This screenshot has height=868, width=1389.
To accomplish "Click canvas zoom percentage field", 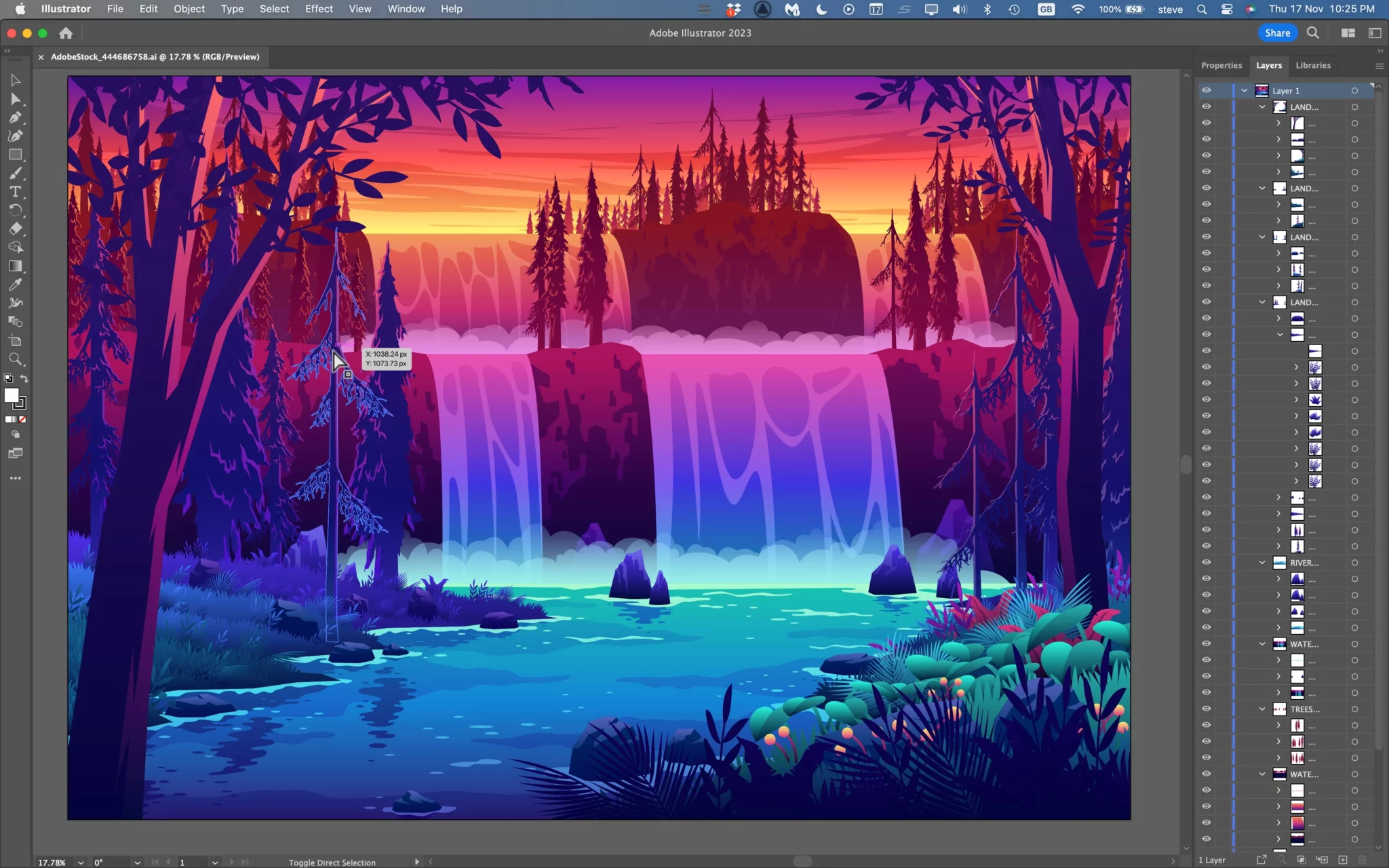I will tap(51, 861).
